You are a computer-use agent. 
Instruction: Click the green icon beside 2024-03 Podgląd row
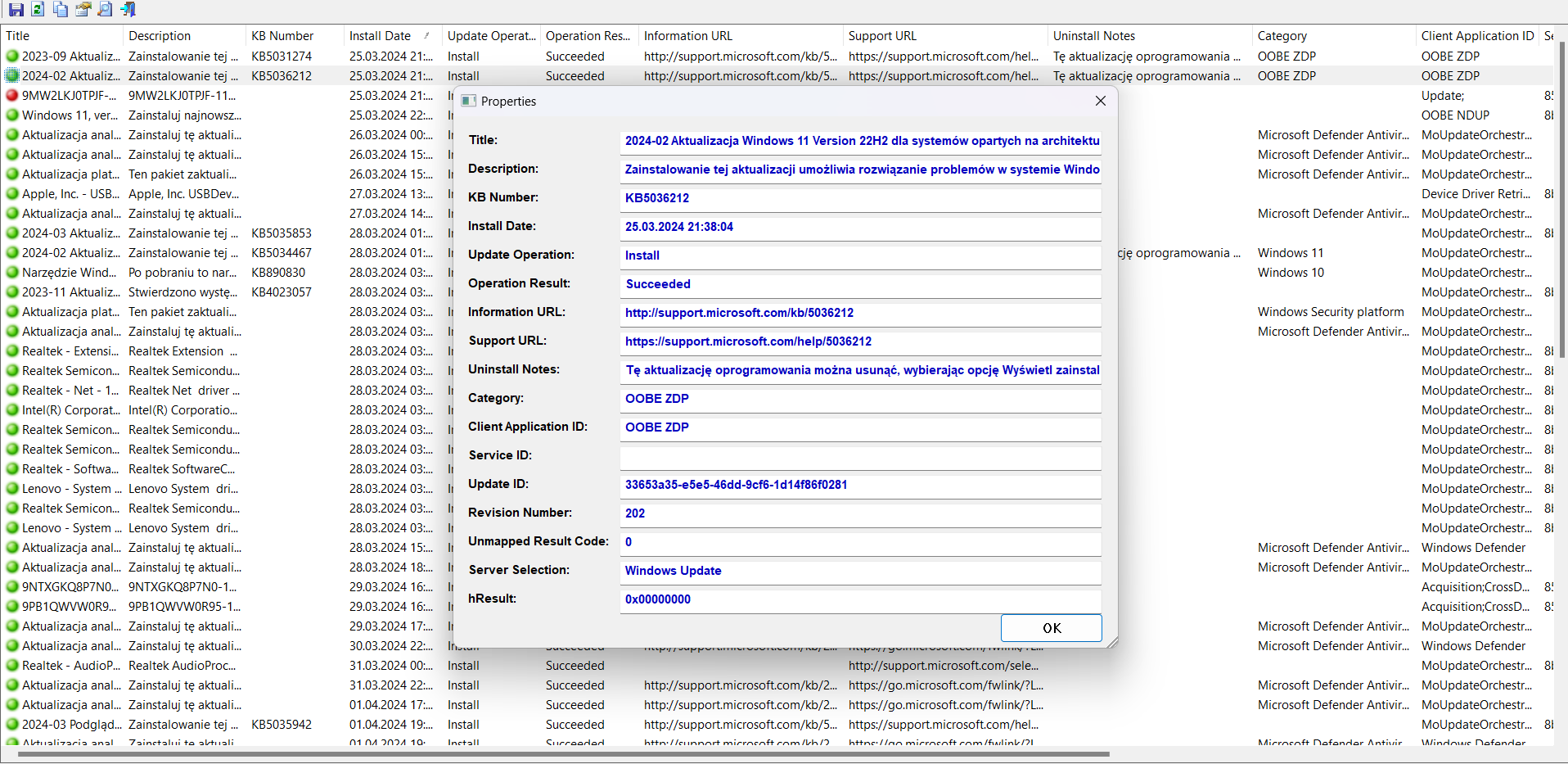(x=12, y=725)
